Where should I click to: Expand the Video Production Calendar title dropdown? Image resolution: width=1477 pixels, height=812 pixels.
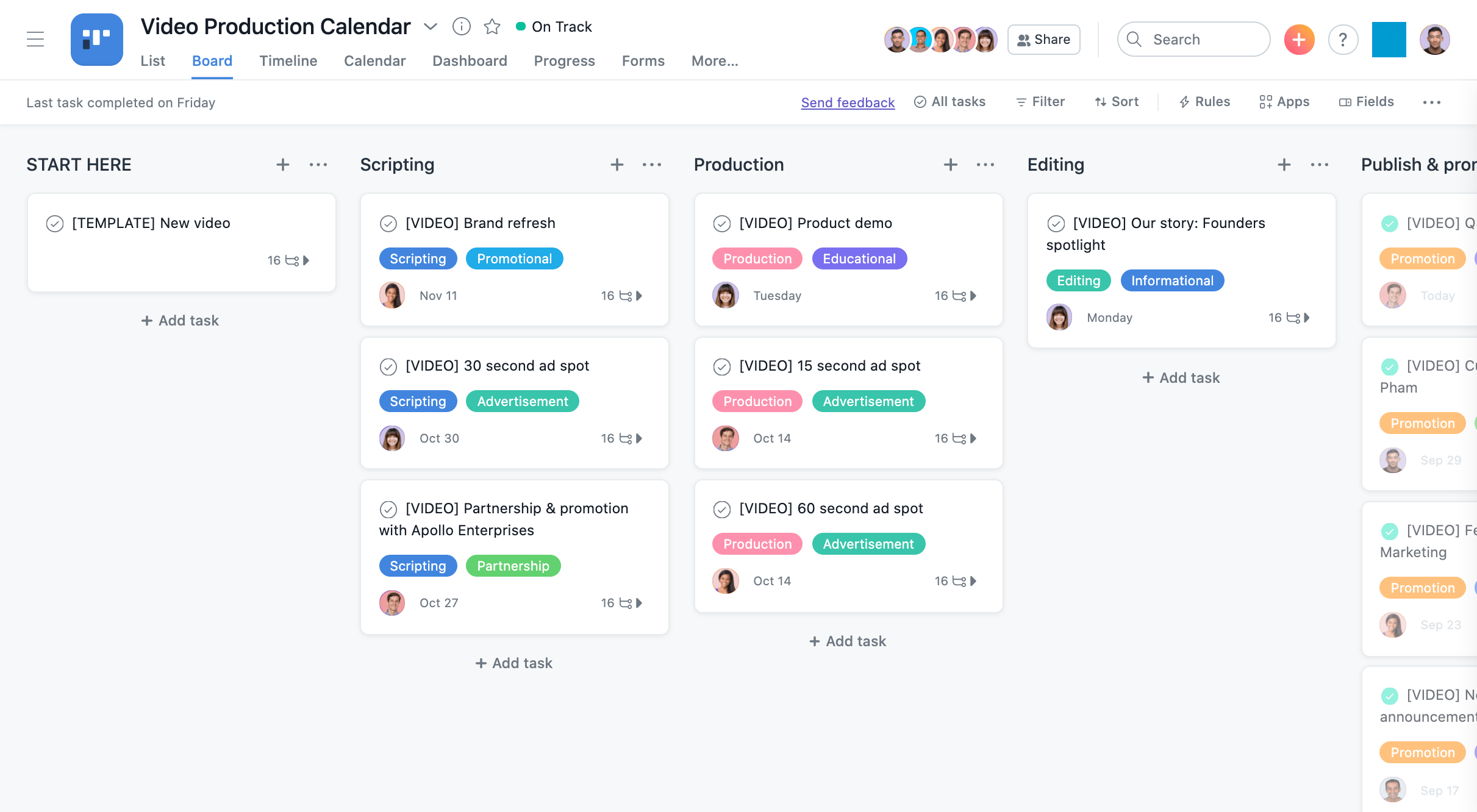coord(430,27)
